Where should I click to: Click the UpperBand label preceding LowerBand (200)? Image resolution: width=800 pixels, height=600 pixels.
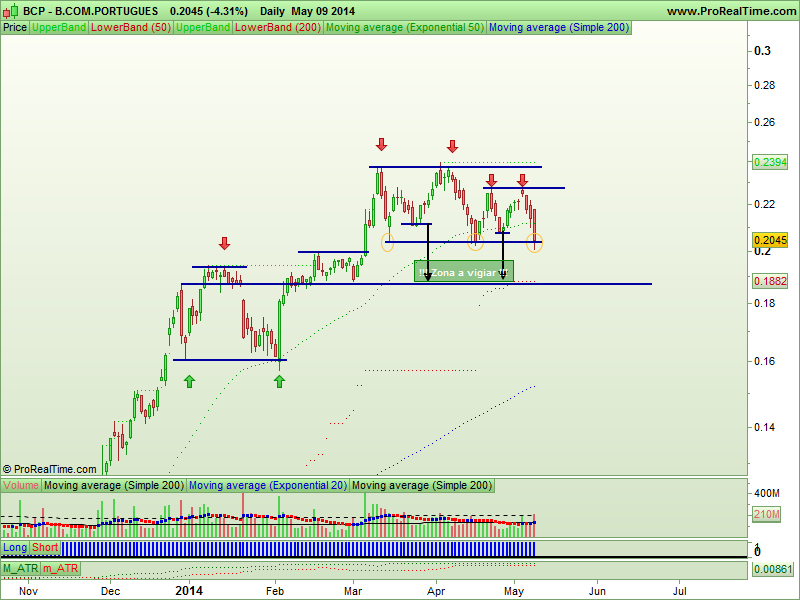pyautogui.click(x=203, y=28)
